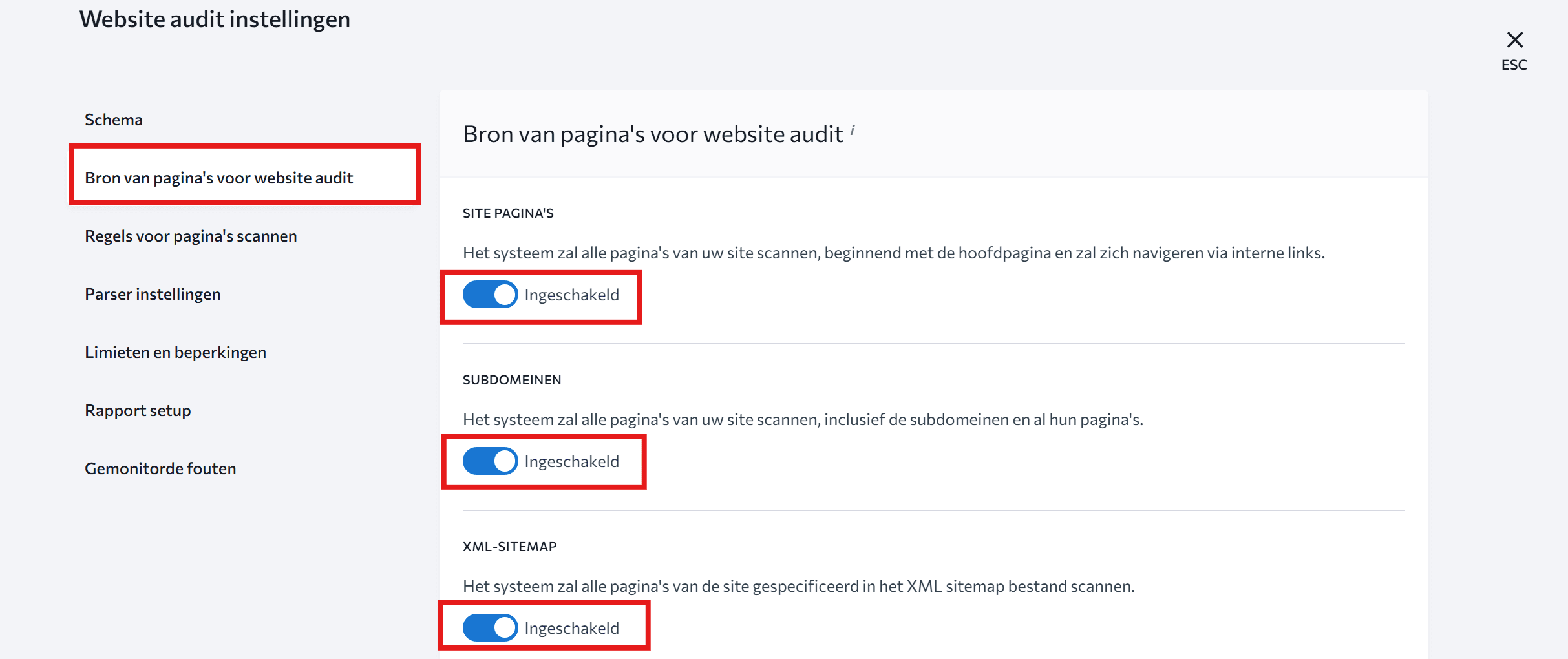Image resolution: width=1568 pixels, height=659 pixels.
Task: Select 'Bron van pagina's voor website audit' in sidebar
Action: coord(218,178)
